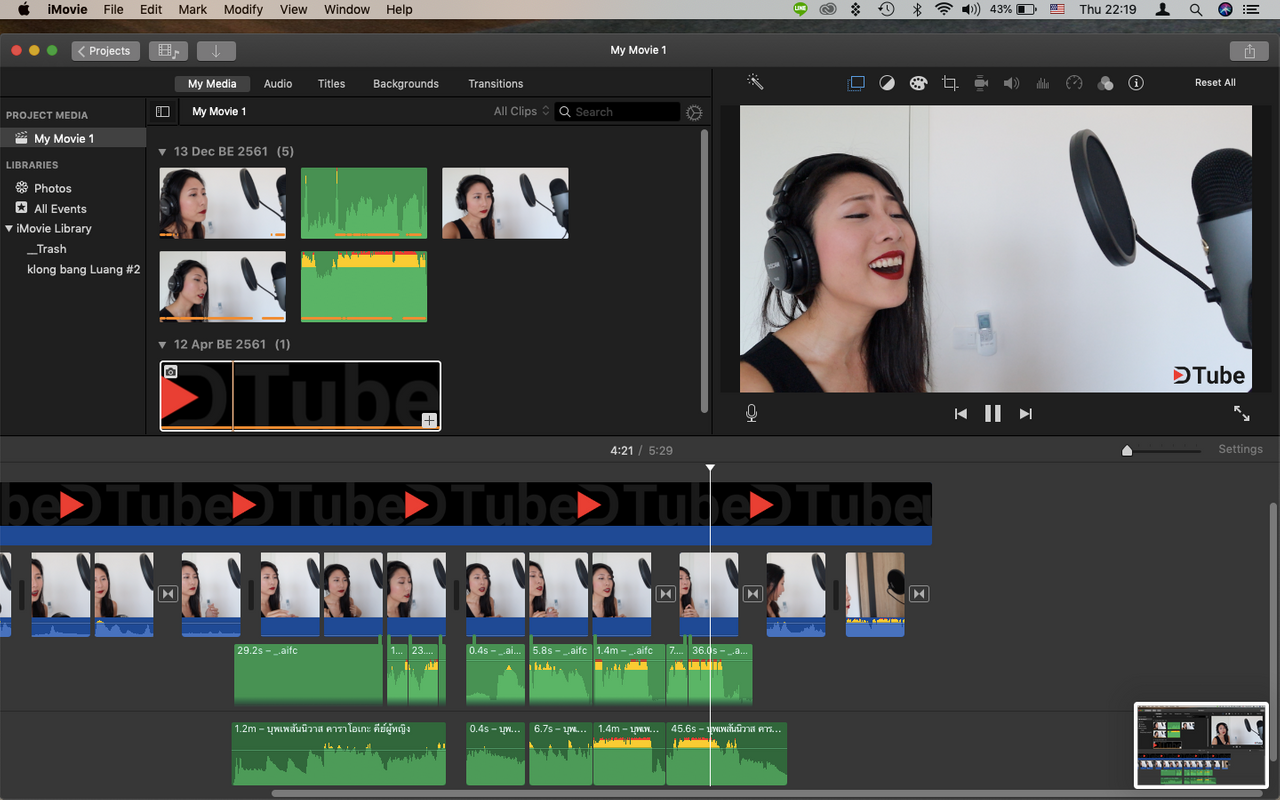Add DTube clip with plus icon
Viewport: 1280px width, 800px height.
(x=429, y=420)
